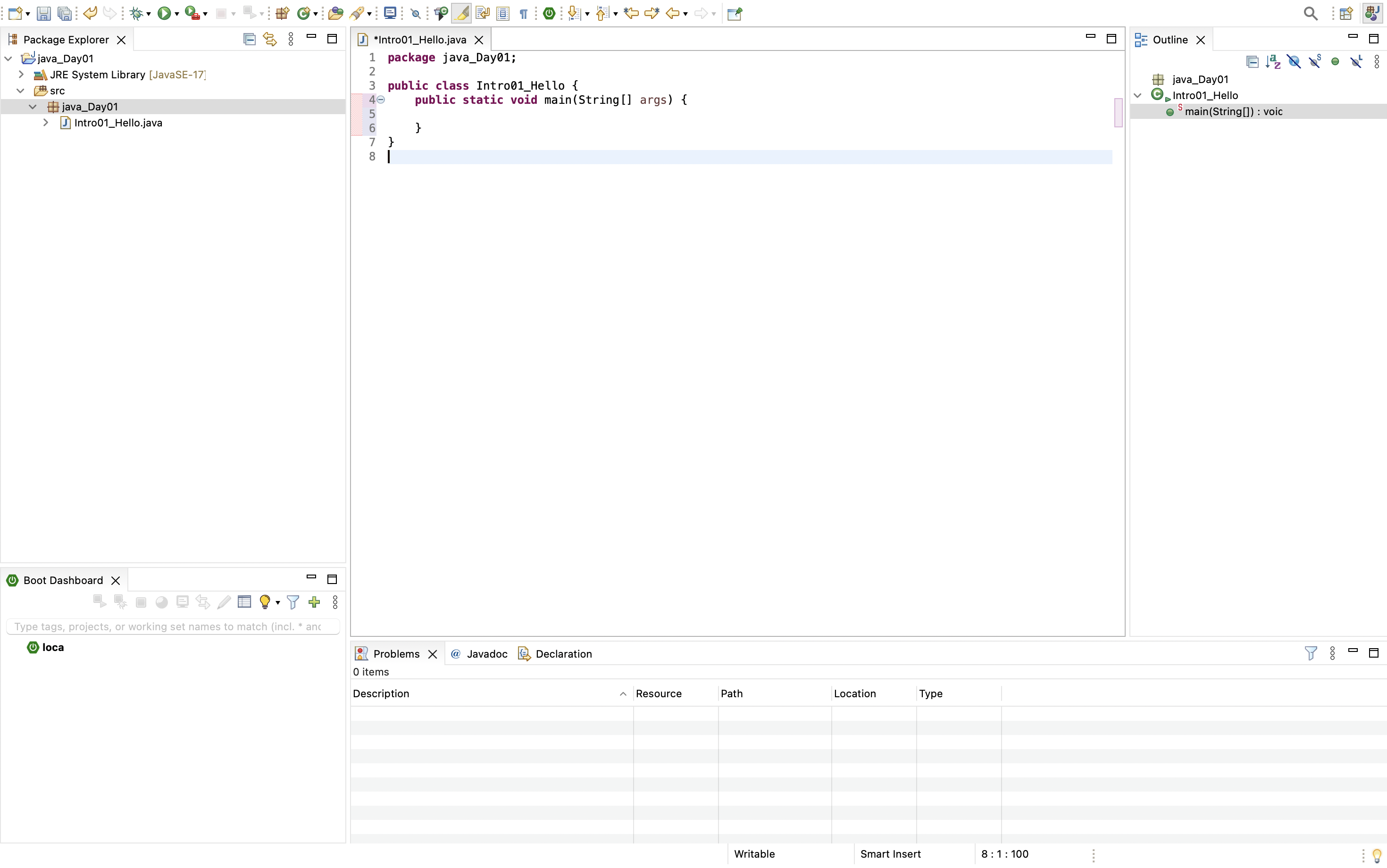Screen dimensions: 1387x868
Task: Click the Show Whitespace Characters pilcrow icon
Action: tap(524, 13)
